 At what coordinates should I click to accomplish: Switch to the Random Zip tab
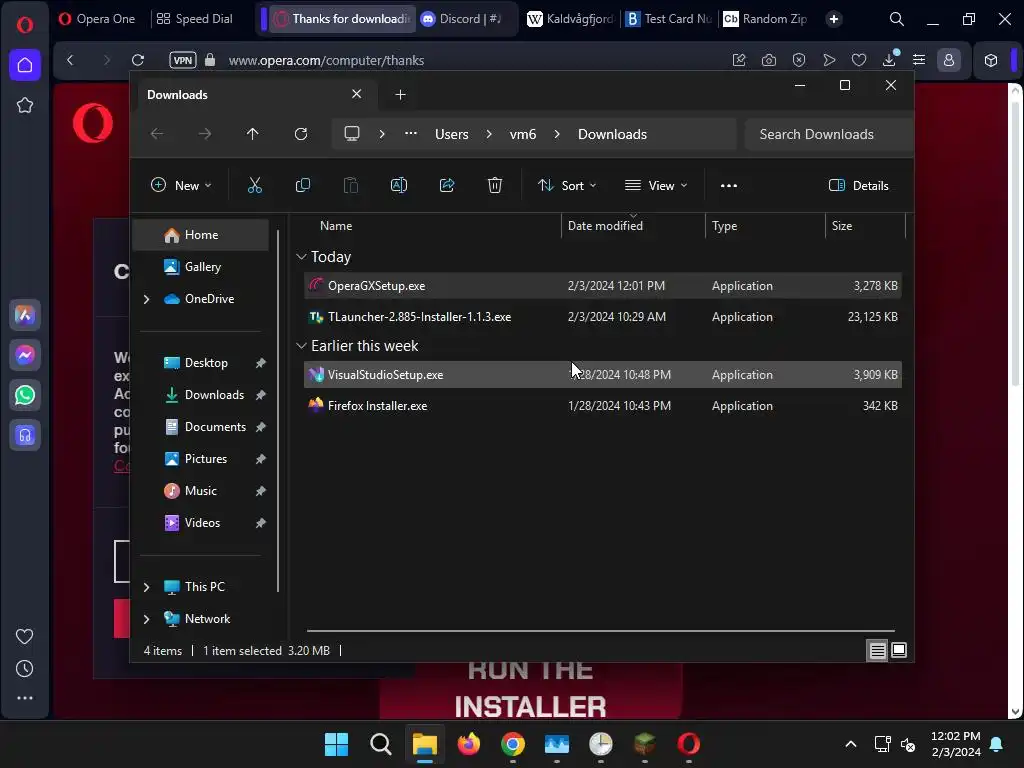tap(765, 19)
